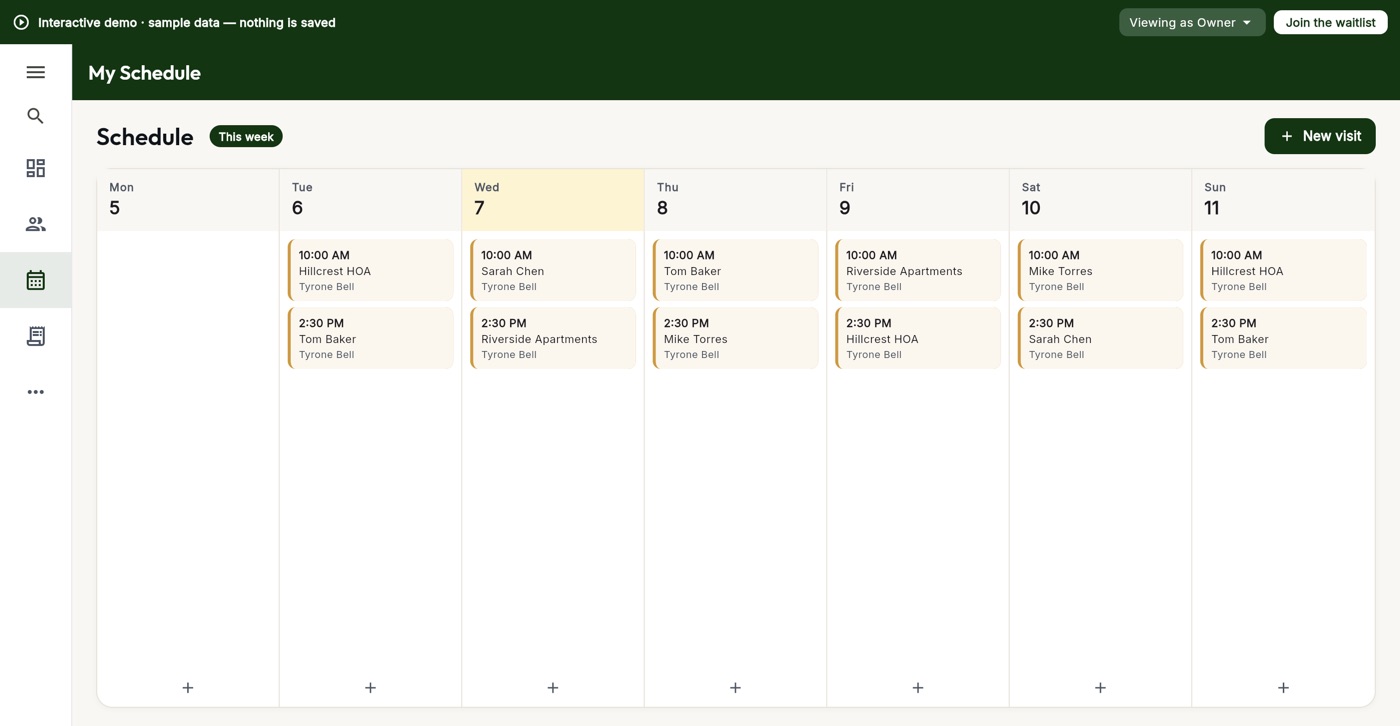The height and width of the screenshot is (726, 1400).
Task: Open the clients people icon
Action: click(x=36, y=224)
